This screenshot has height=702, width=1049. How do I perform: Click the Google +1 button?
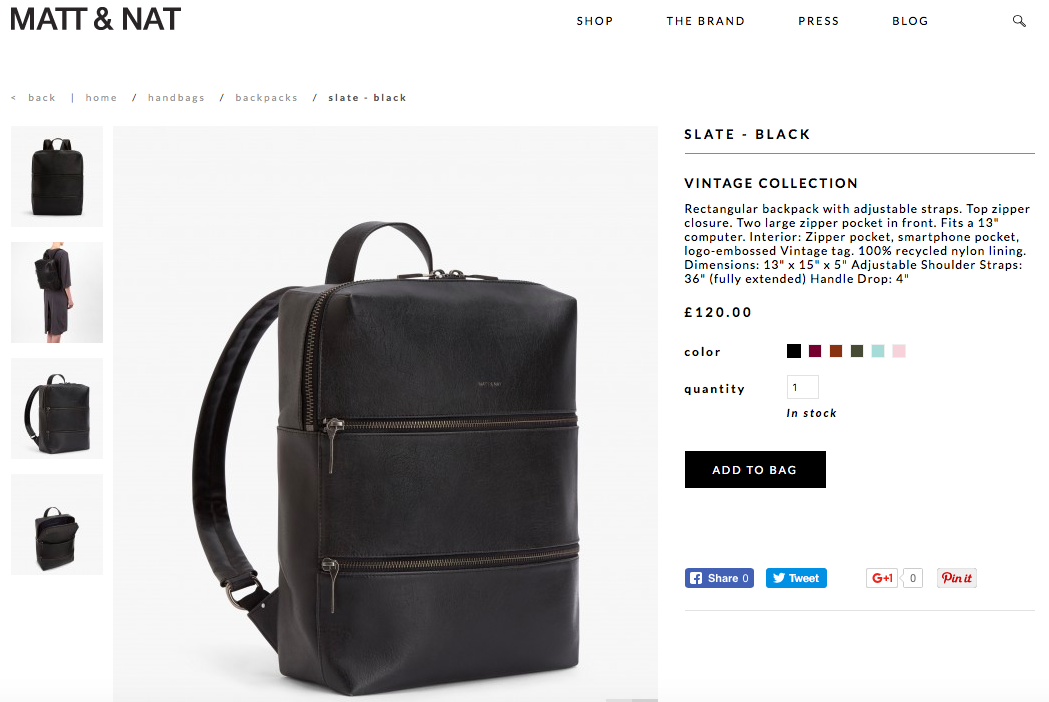pyautogui.click(x=882, y=578)
